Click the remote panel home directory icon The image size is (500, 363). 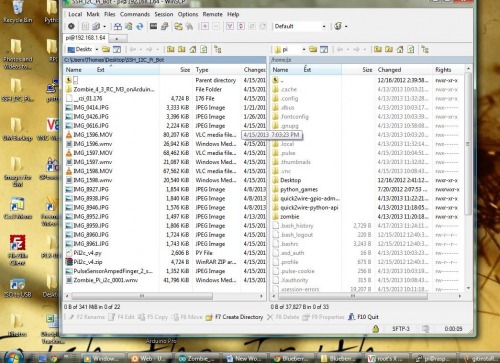400,50
